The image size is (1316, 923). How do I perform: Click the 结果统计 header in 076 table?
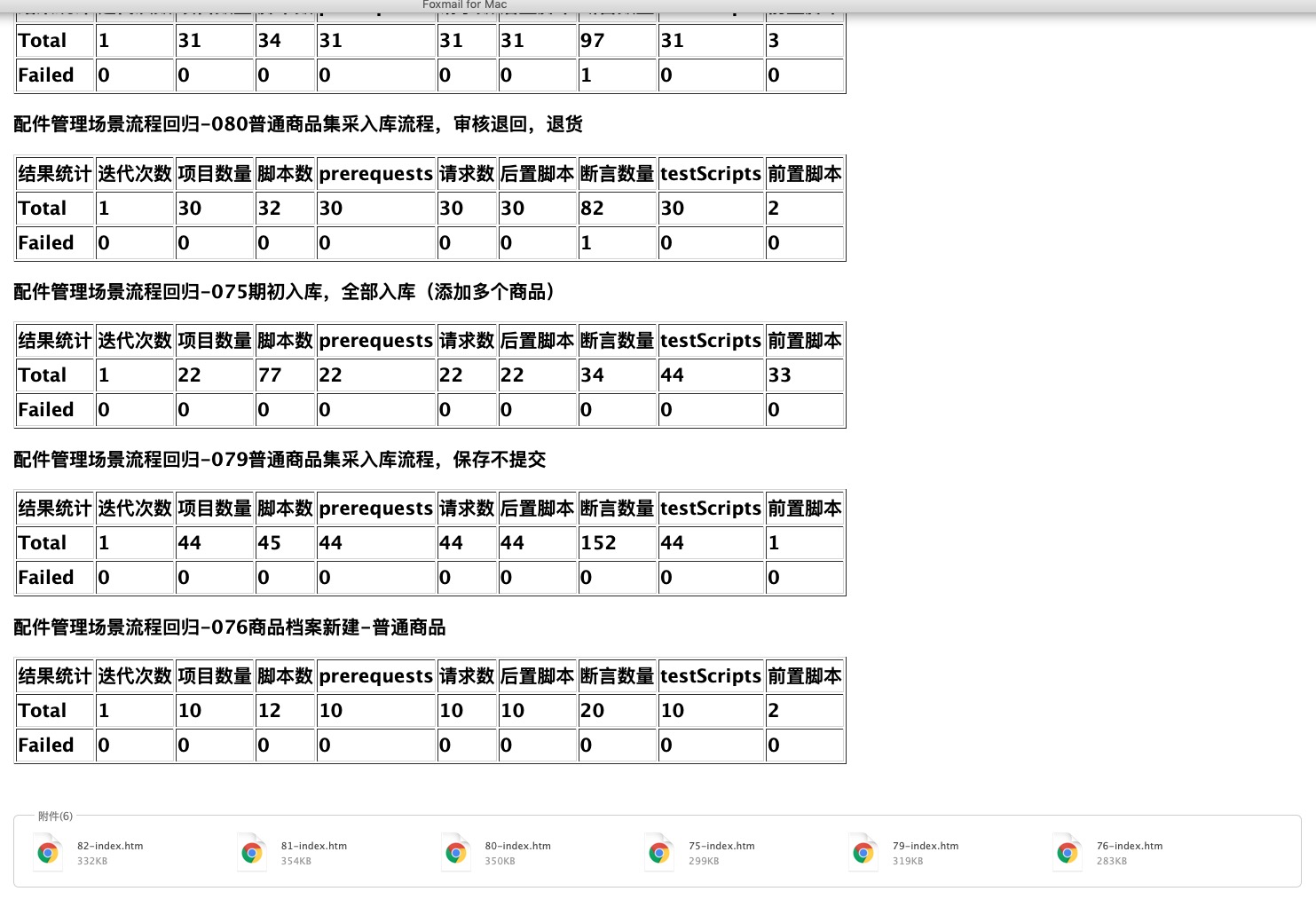(x=55, y=676)
